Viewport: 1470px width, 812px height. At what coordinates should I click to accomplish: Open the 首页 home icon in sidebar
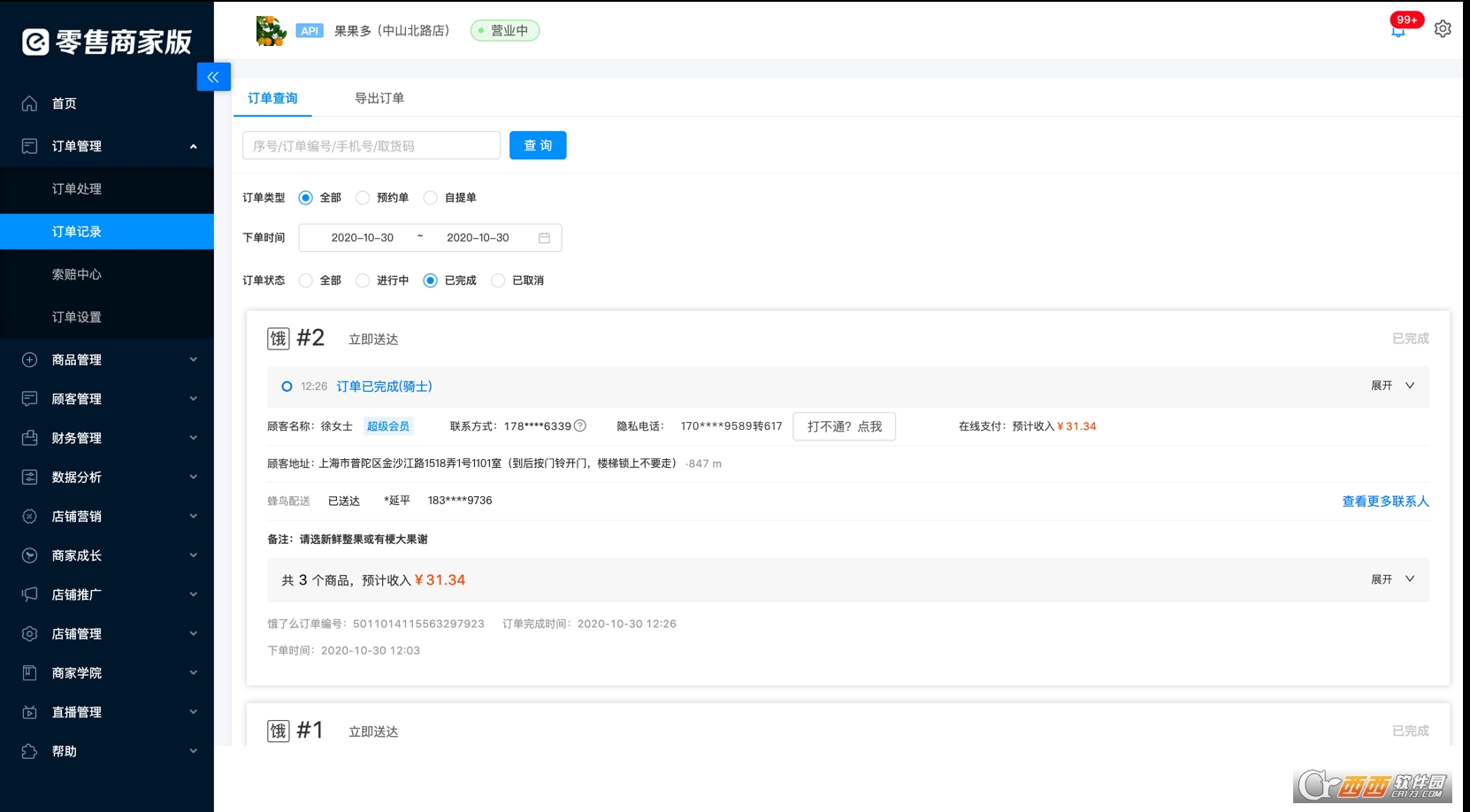(30, 103)
